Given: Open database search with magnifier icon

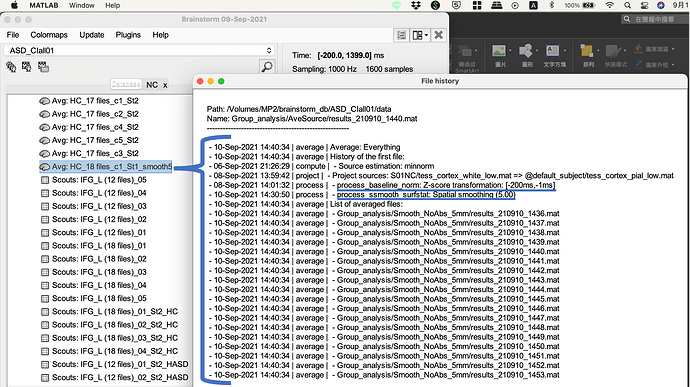Looking at the screenshot, I should (267, 67).
